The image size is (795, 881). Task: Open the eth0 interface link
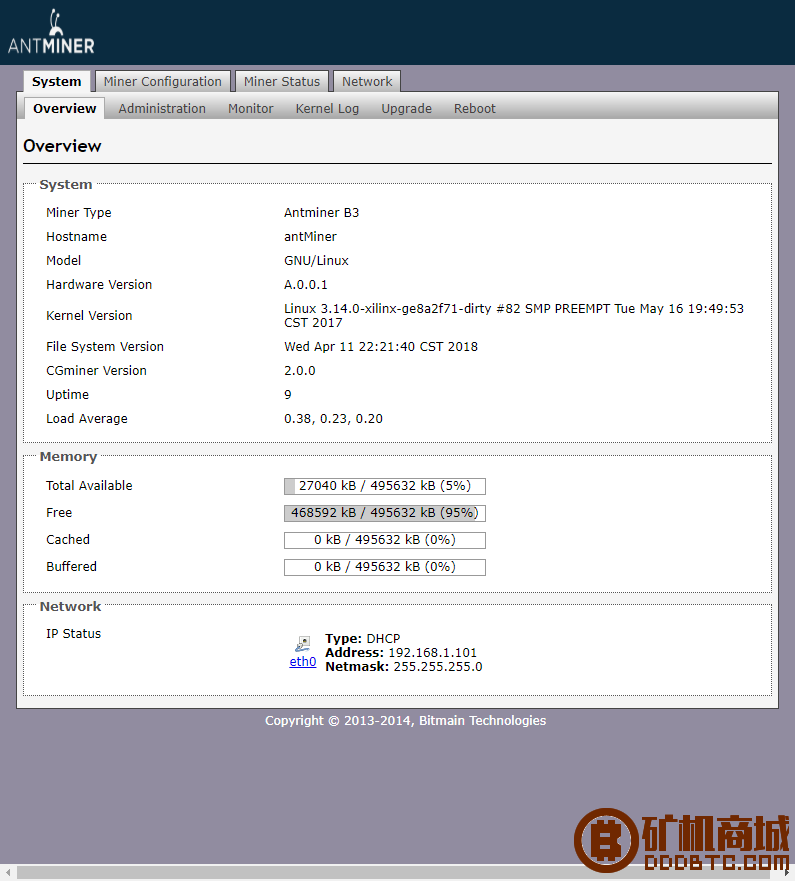(x=303, y=662)
